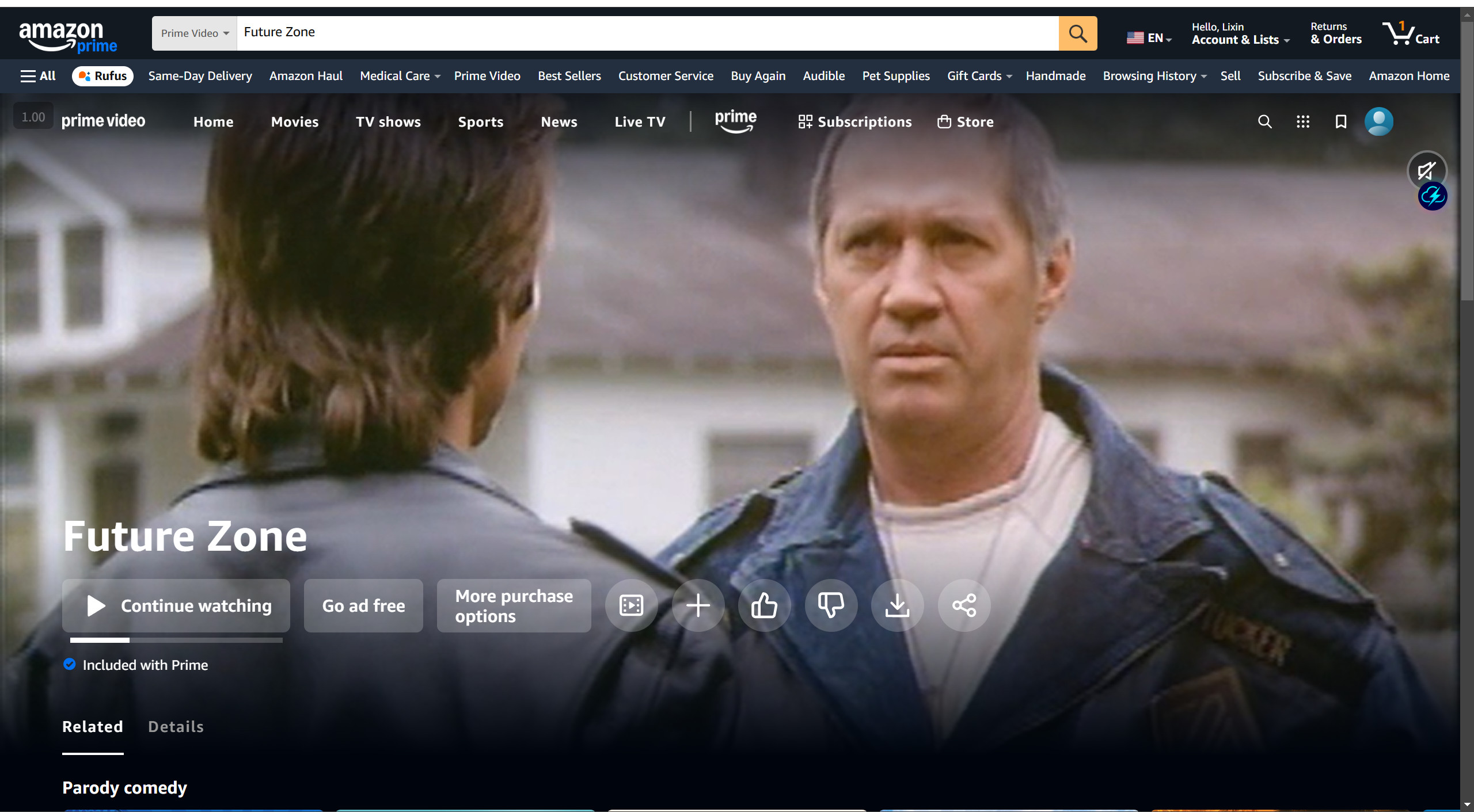
Task: Click the watch progress bar under Continue watching
Action: (x=176, y=640)
